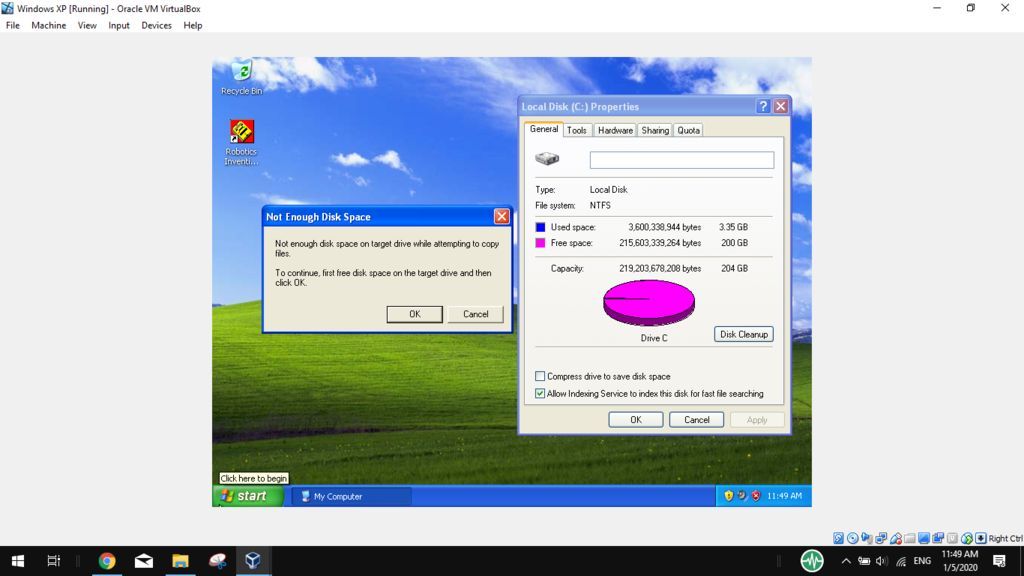Click the drive label text field
This screenshot has width=1024, height=576.
pos(682,160)
